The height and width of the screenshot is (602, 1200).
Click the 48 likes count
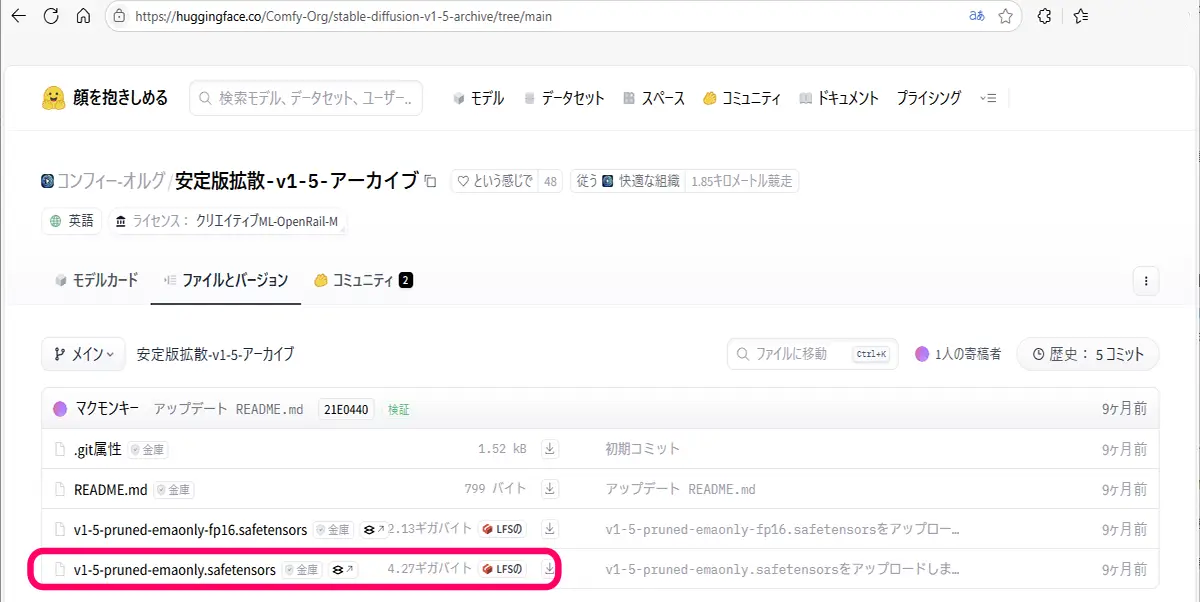point(550,181)
